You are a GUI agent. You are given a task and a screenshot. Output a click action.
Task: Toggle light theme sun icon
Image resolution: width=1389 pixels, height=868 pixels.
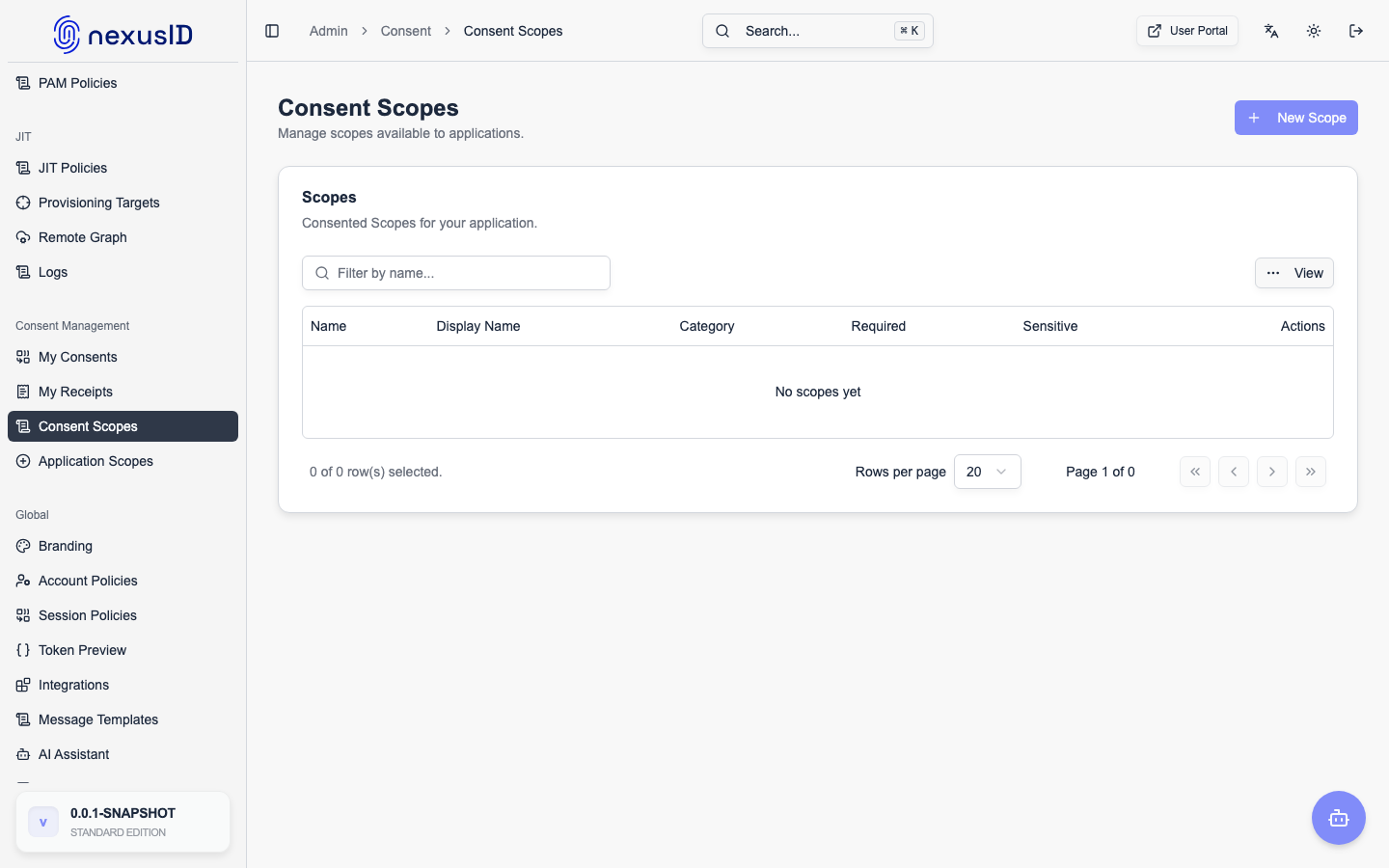[x=1314, y=31]
